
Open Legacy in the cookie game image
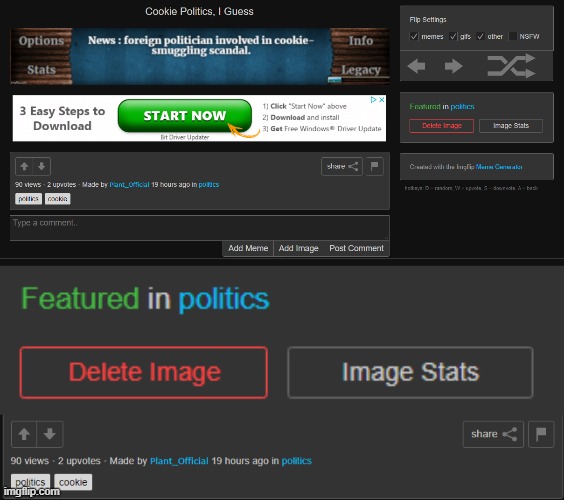click(361, 69)
